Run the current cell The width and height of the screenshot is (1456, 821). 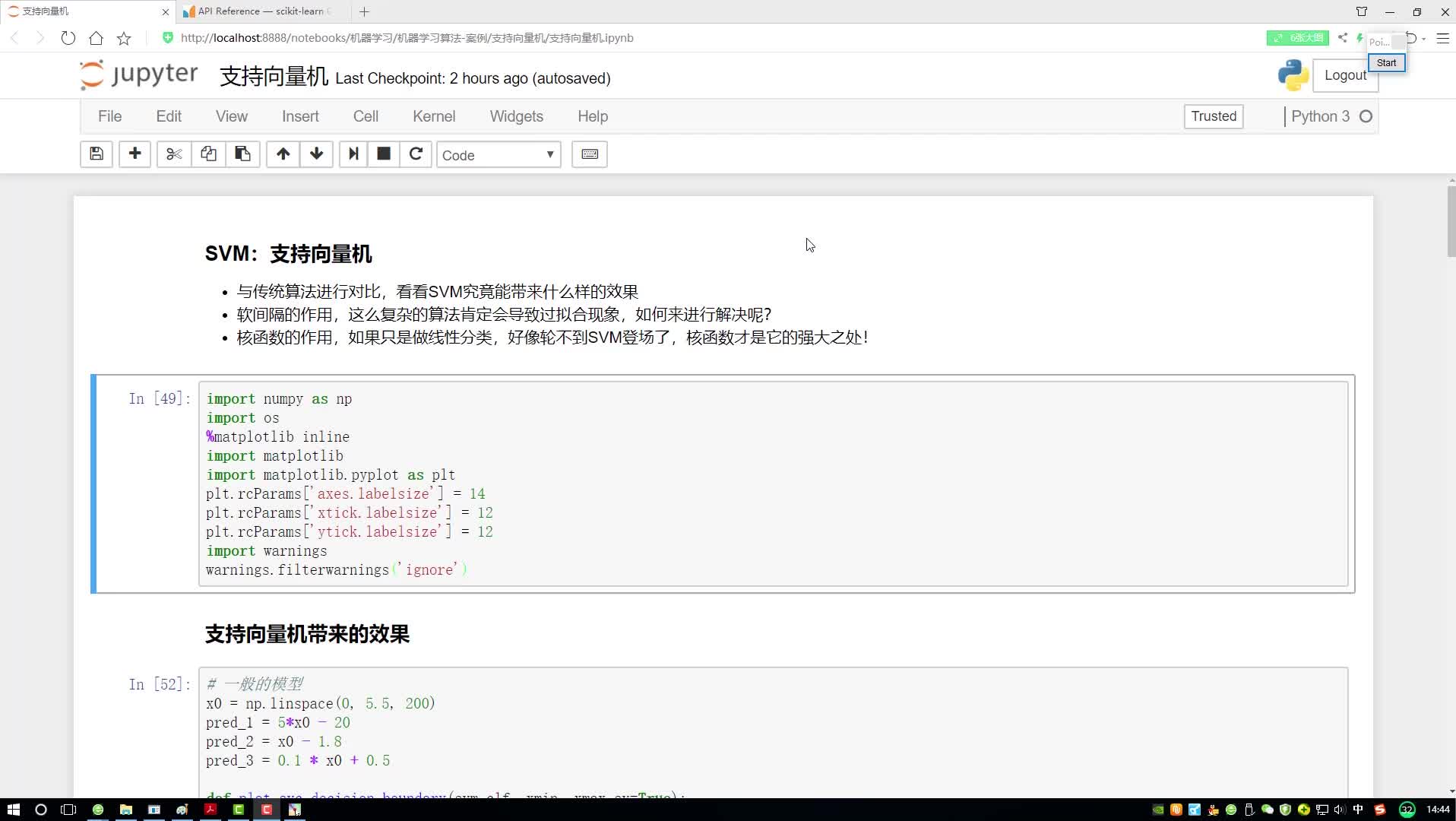point(353,154)
